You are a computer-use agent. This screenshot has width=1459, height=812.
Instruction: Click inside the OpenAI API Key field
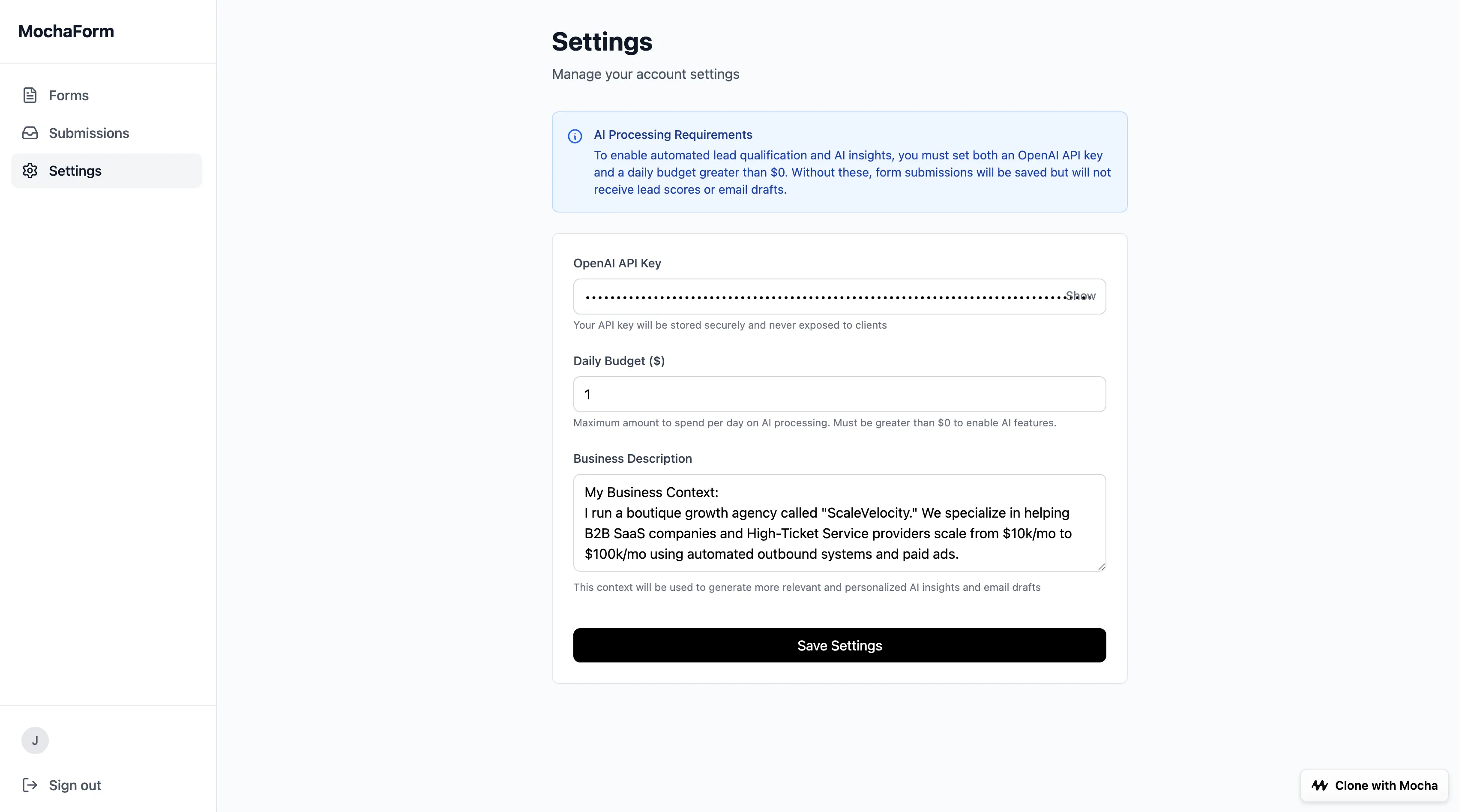pyautogui.click(x=793, y=296)
